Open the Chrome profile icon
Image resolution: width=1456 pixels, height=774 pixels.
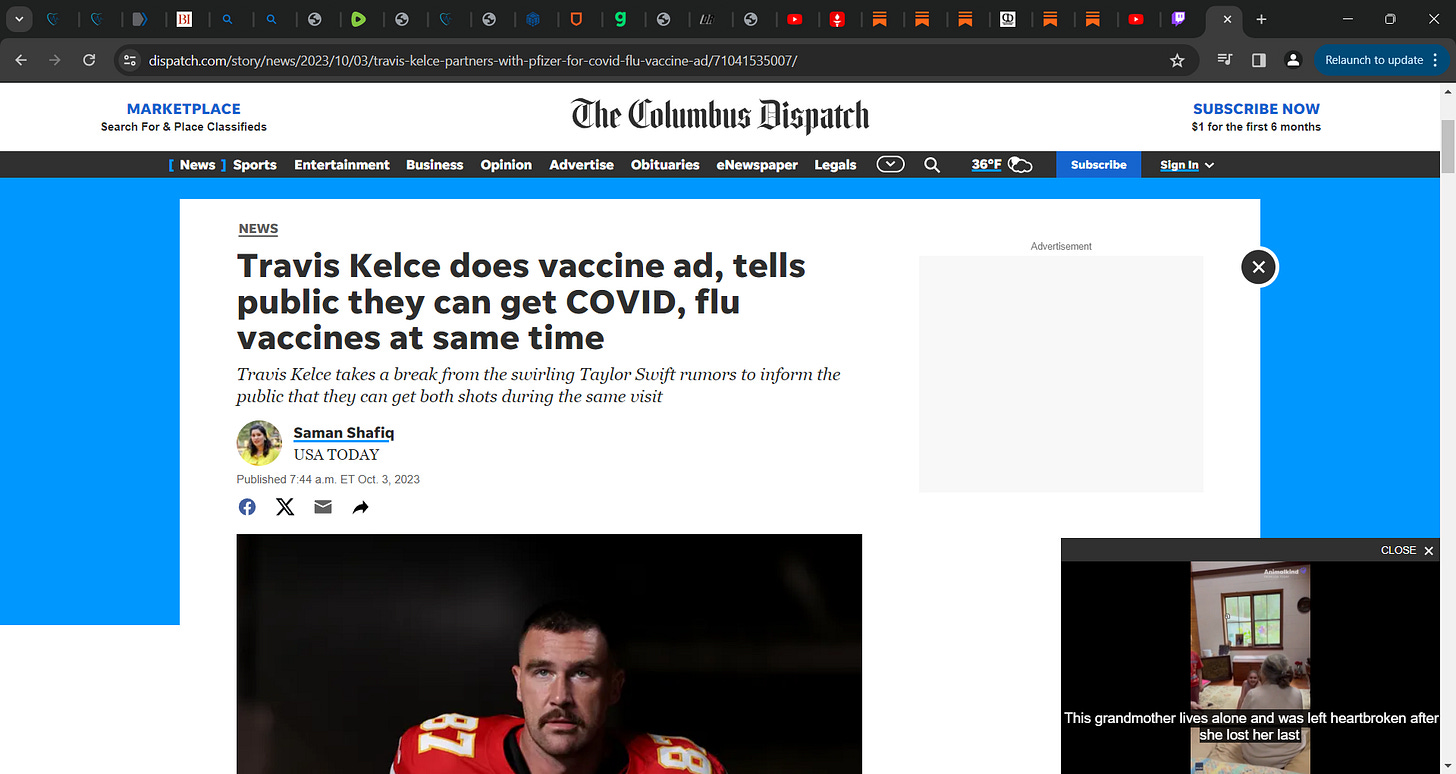coord(1293,60)
